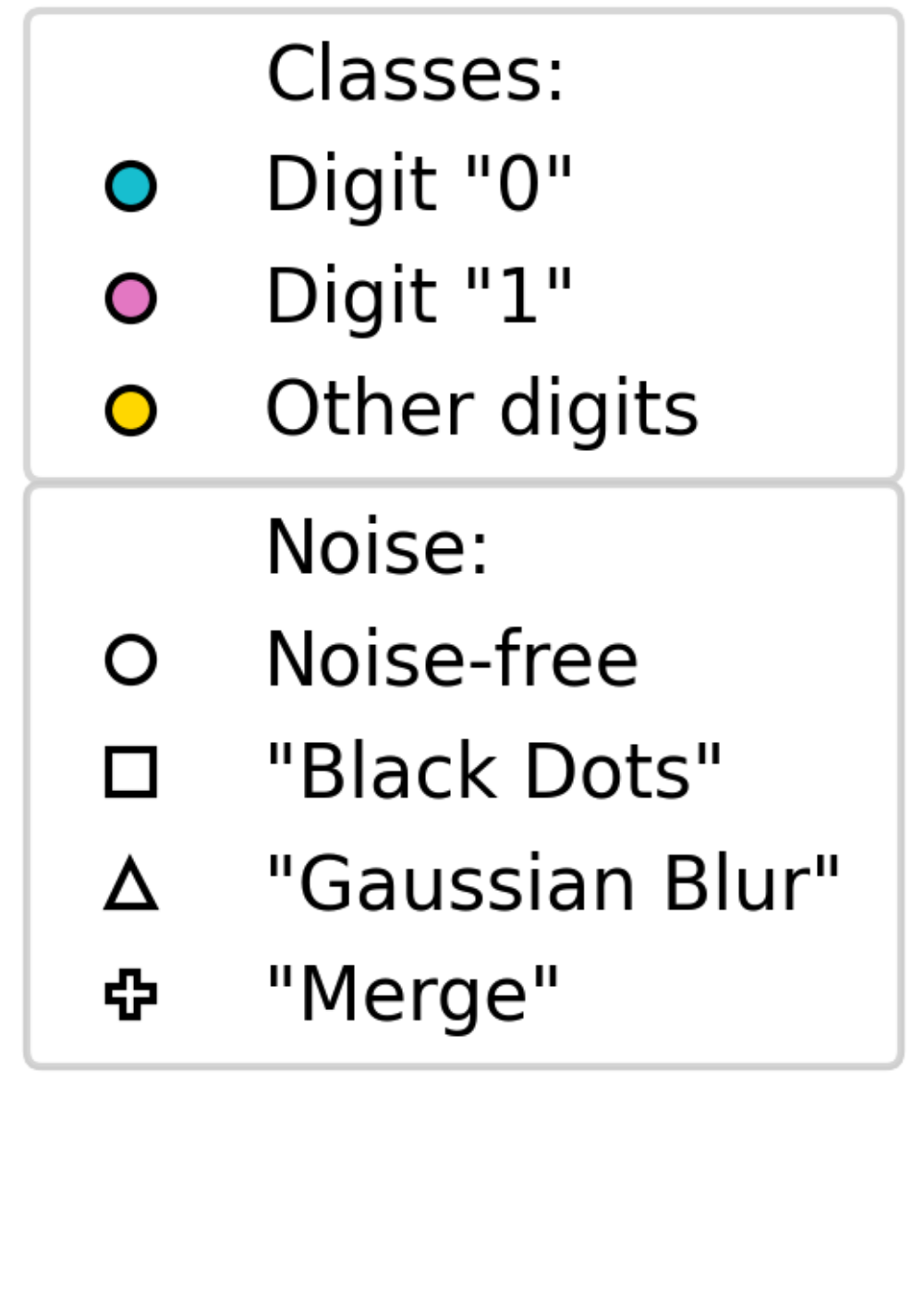Click the divider between Classes and Noise boxes
The image size is (924, 1314).
point(462,481)
